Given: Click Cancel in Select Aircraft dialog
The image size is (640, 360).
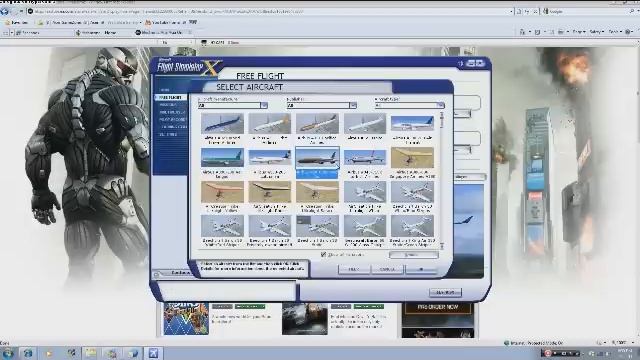Looking at the screenshot, I should coord(387,269).
